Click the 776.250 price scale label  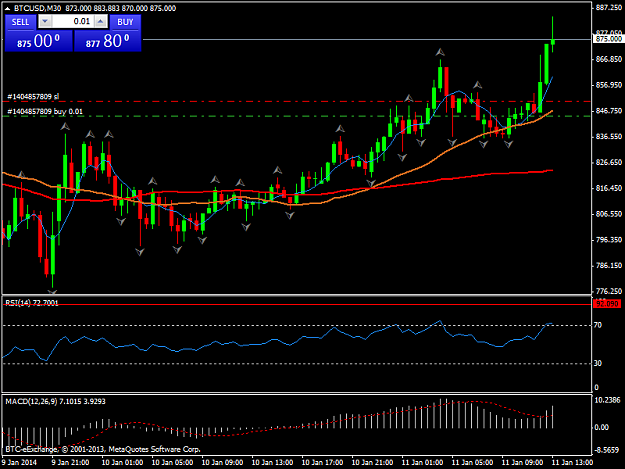[609, 291]
